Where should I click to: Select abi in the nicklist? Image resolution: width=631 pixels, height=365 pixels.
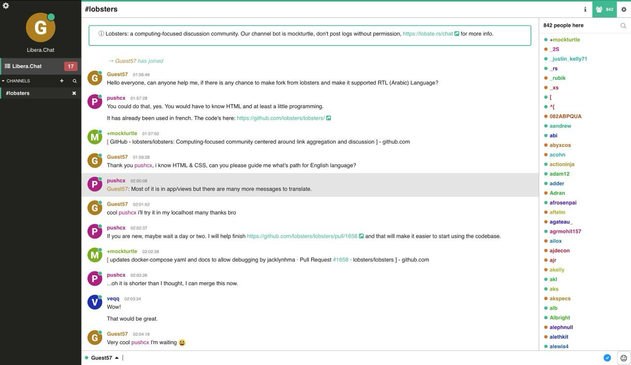pyautogui.click(x=553, y=136)
